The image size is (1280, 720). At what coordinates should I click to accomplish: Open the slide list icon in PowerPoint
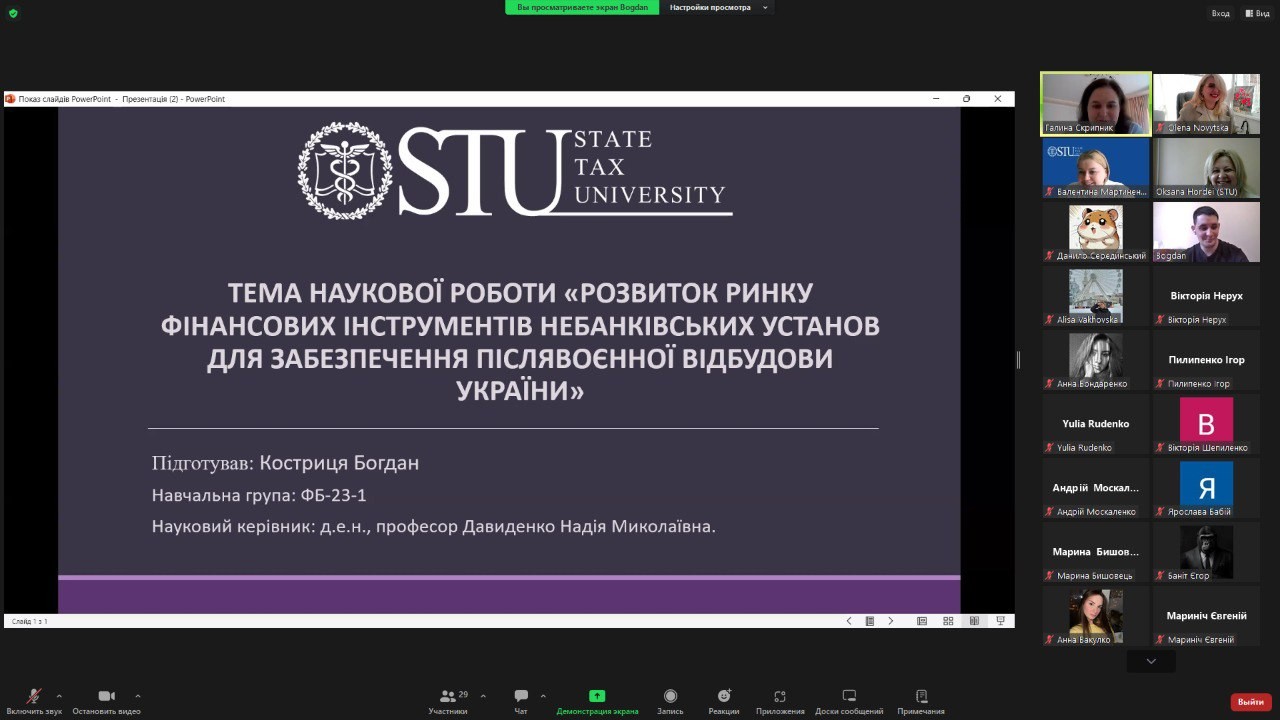tap(870, 621)
